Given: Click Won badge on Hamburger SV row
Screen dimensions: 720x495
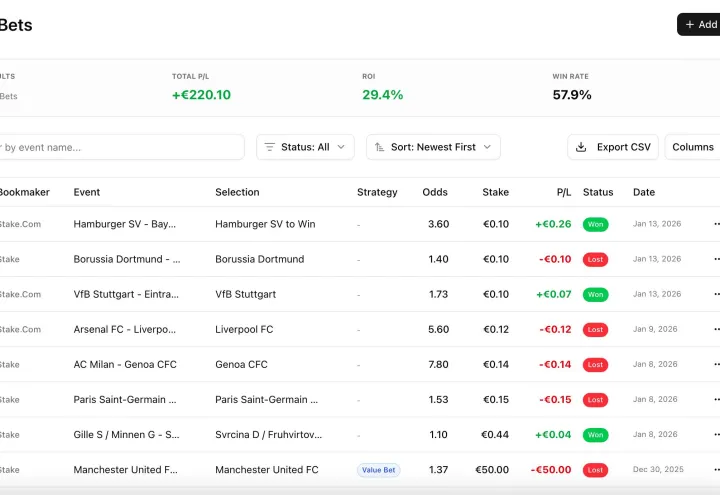Looking at the screenshot, I should [595, 224].
